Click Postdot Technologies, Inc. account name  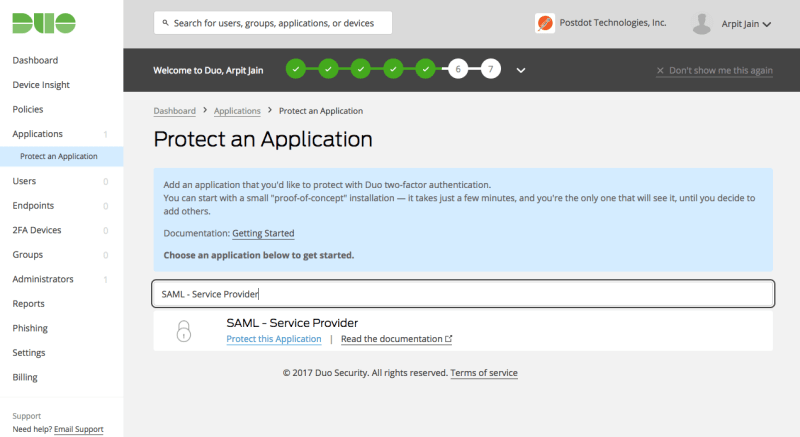(613, 22)
